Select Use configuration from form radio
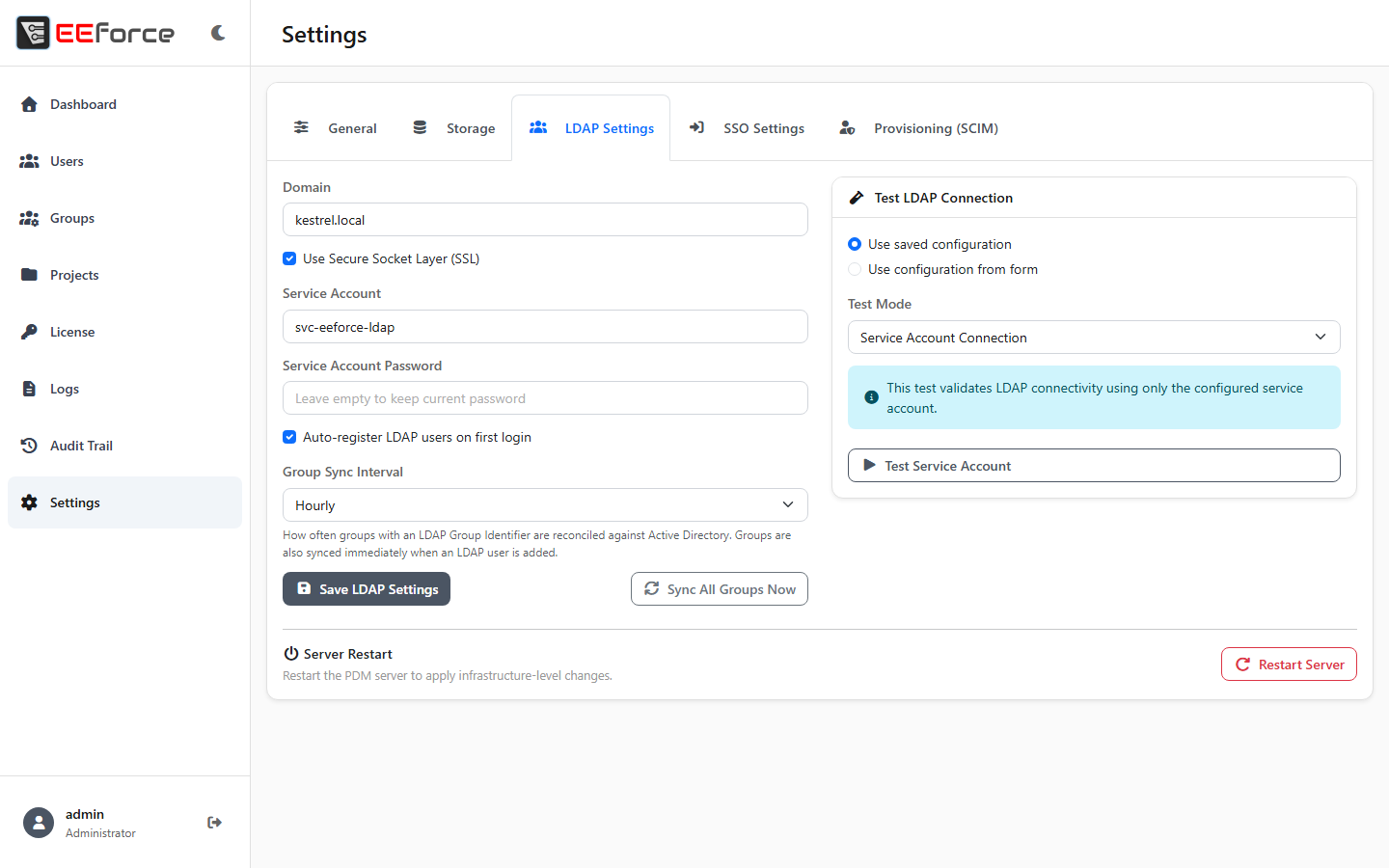The height and width of the screenshot is (868, 1389). point(855,269)
